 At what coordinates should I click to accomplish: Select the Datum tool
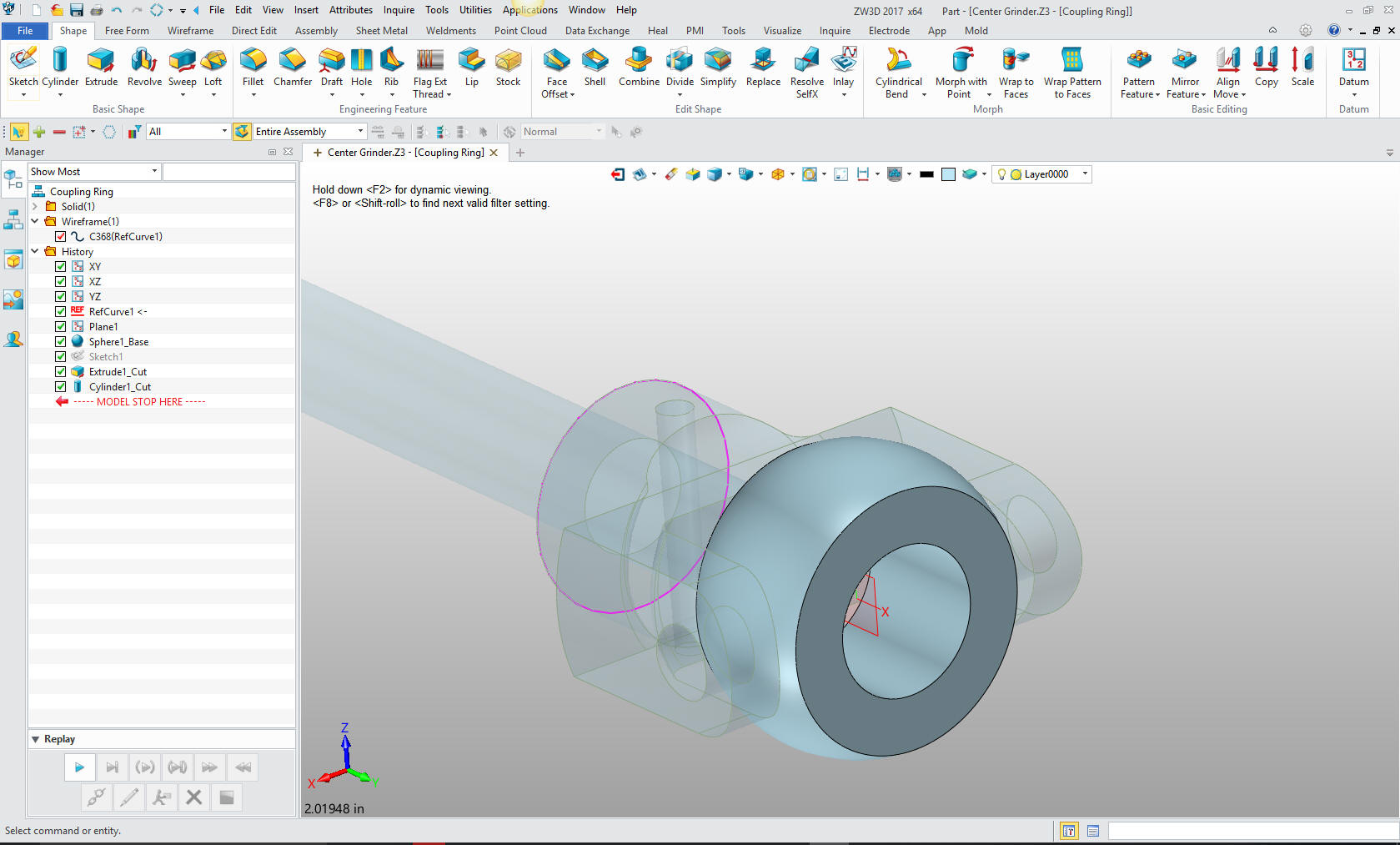(x=1353, y=67)
